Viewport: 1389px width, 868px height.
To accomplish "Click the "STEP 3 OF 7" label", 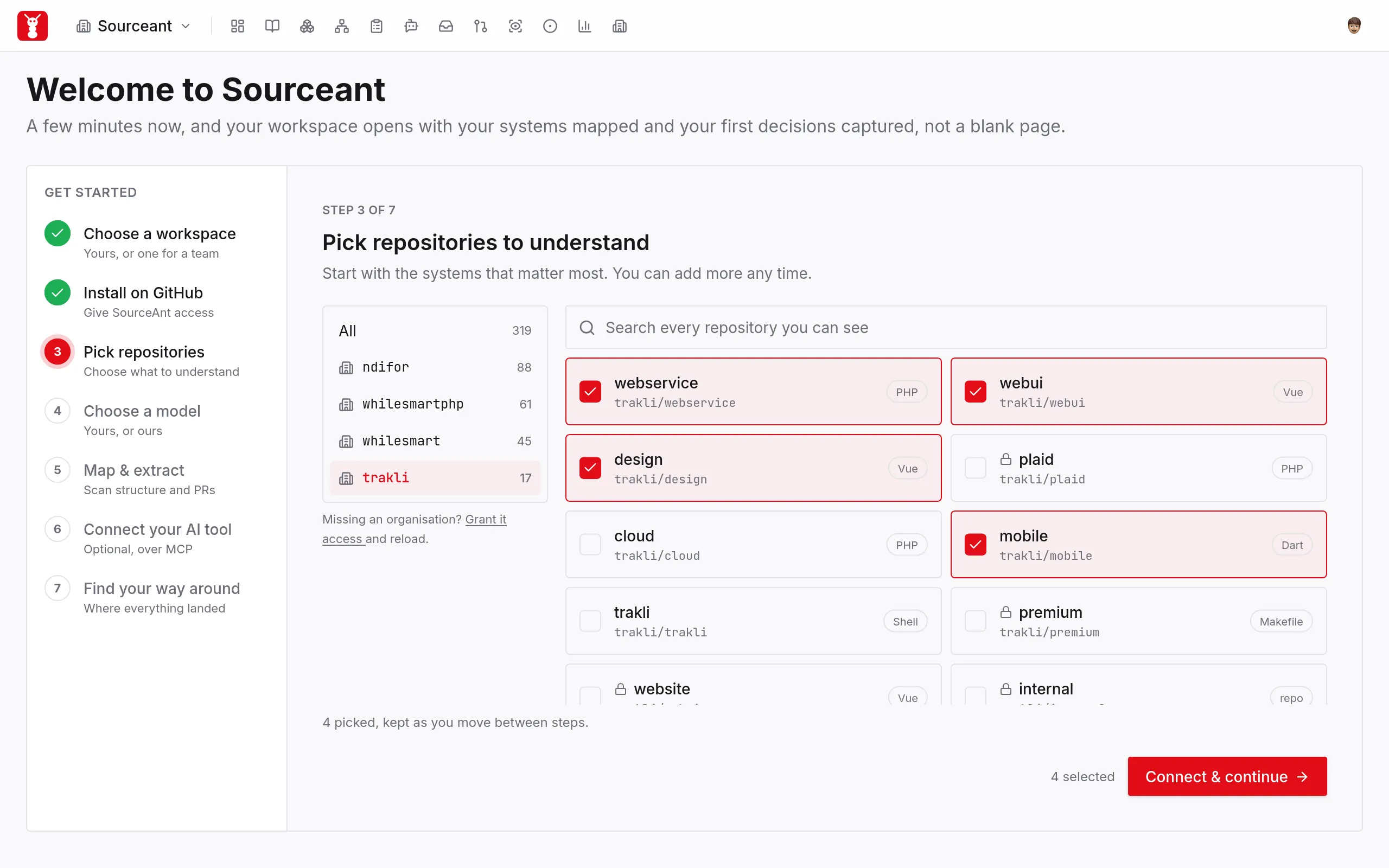I will (359, 210).
